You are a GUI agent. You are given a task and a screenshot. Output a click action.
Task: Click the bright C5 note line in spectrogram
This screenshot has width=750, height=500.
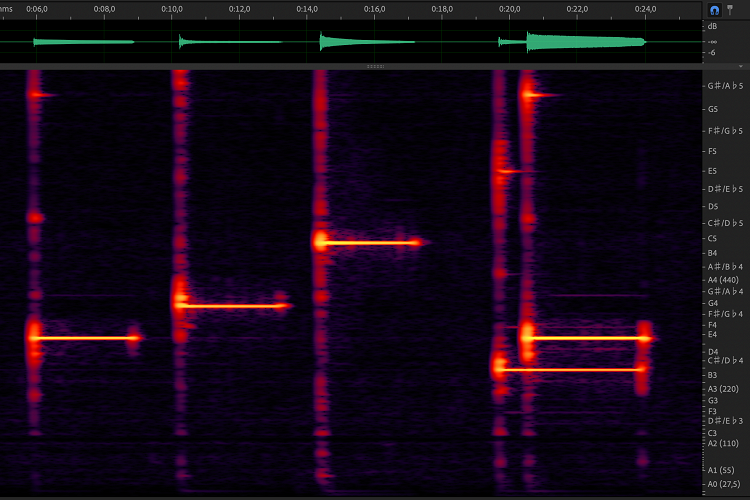370,242
